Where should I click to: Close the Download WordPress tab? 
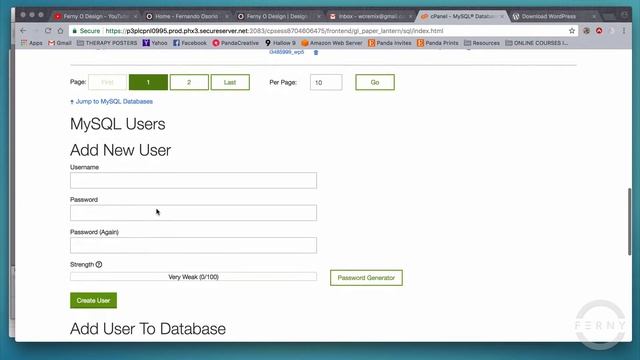click(x=594, y=16)
